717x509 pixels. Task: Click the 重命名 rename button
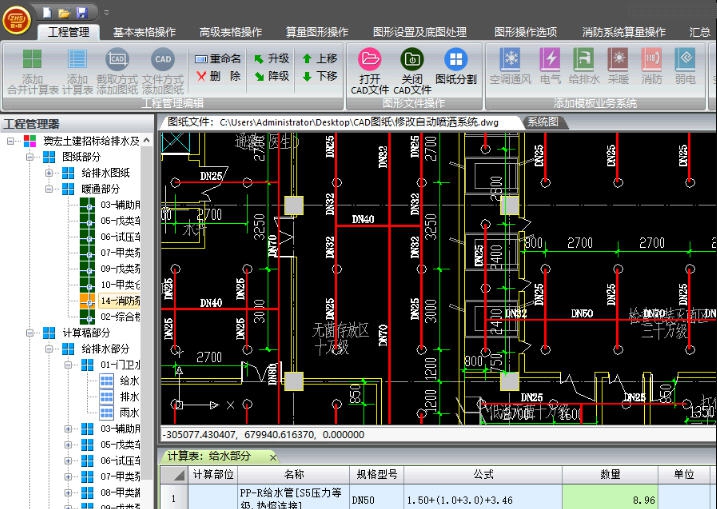click(218, 59)
